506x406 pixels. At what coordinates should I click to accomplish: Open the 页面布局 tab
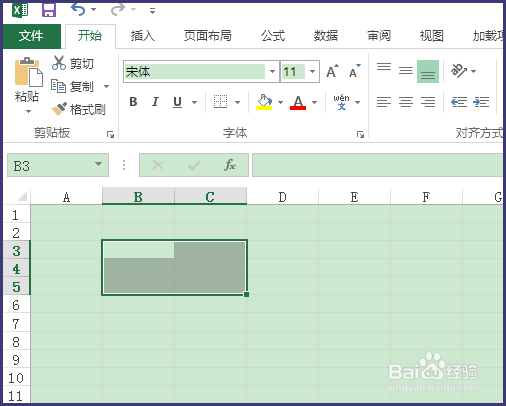208,36
